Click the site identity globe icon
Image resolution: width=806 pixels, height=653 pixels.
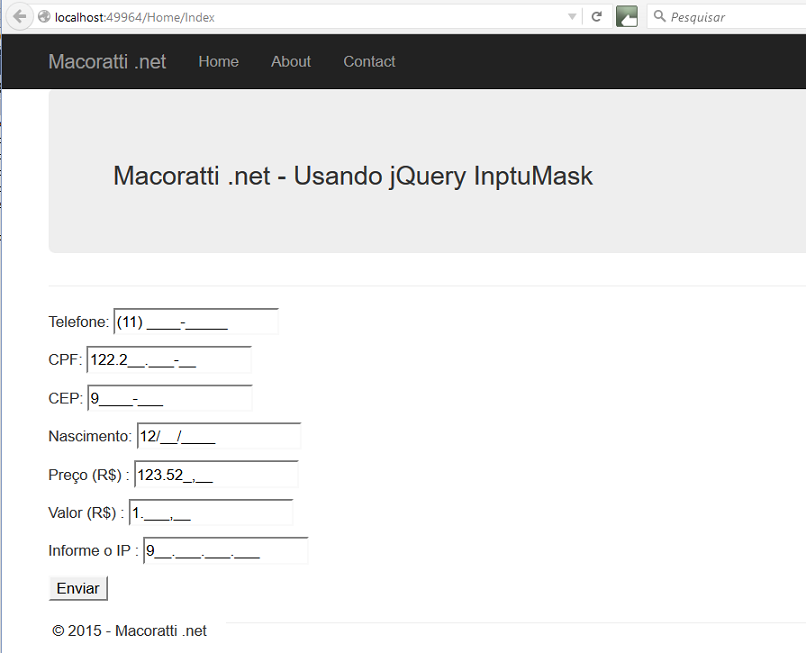click(x=41, y=16)
